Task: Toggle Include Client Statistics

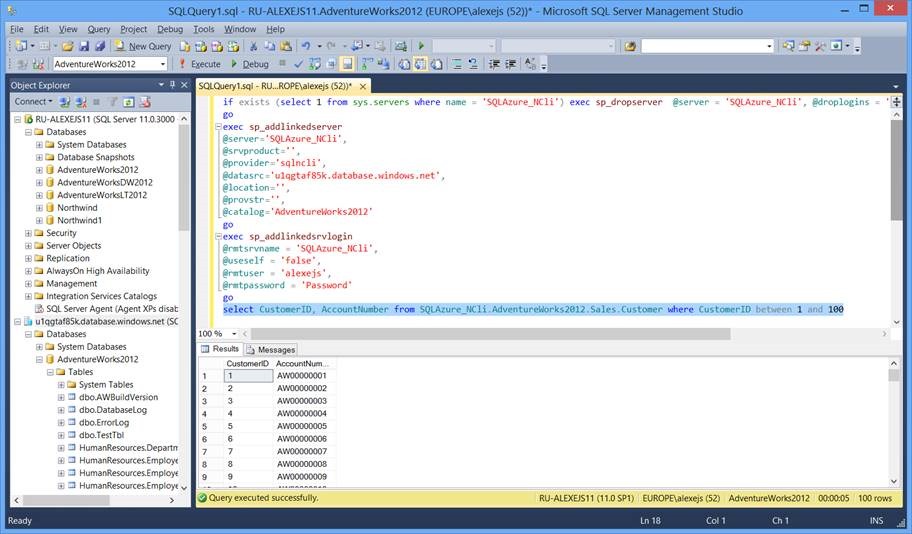Action: (383, 64)
